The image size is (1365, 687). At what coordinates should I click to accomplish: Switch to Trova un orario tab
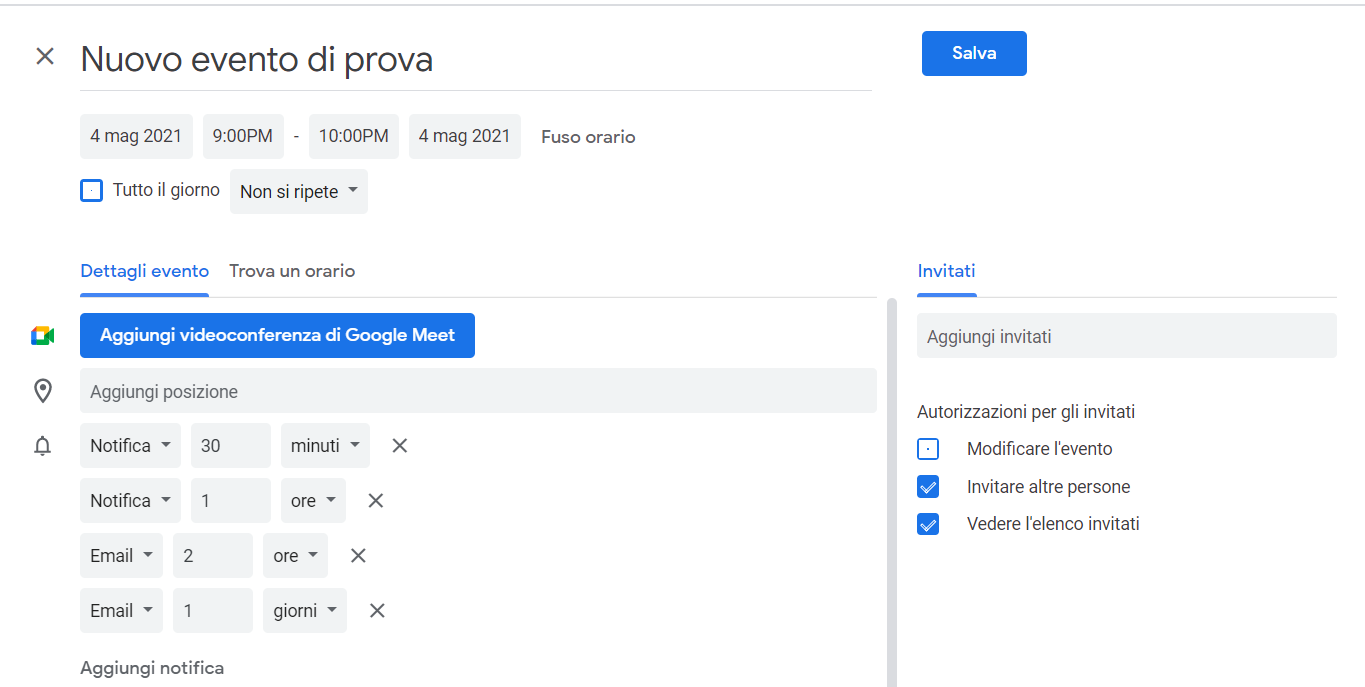click(292, 271)
